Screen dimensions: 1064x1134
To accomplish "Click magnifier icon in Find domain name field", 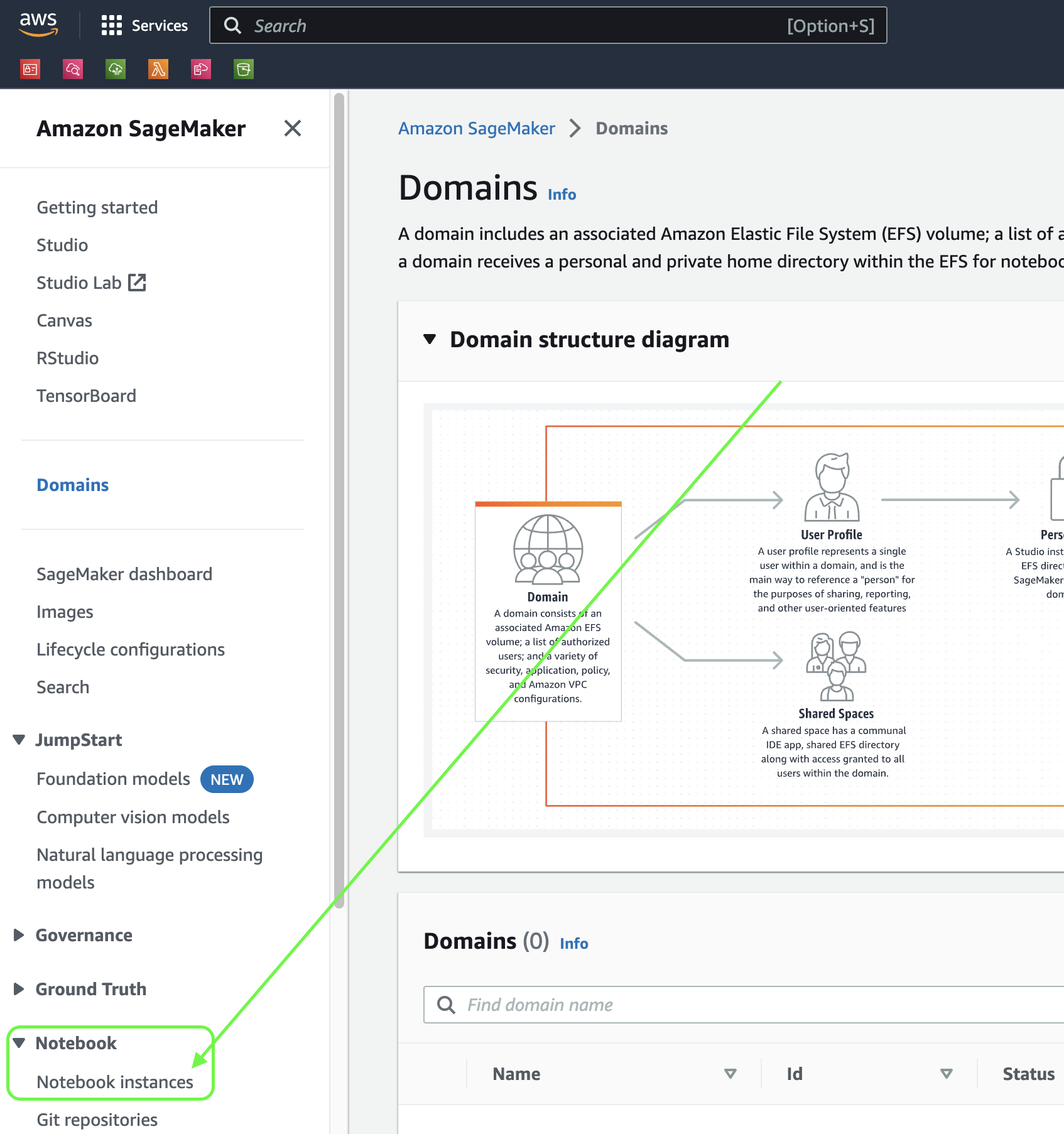I will pyautogui.click(x=447, y=1005).
